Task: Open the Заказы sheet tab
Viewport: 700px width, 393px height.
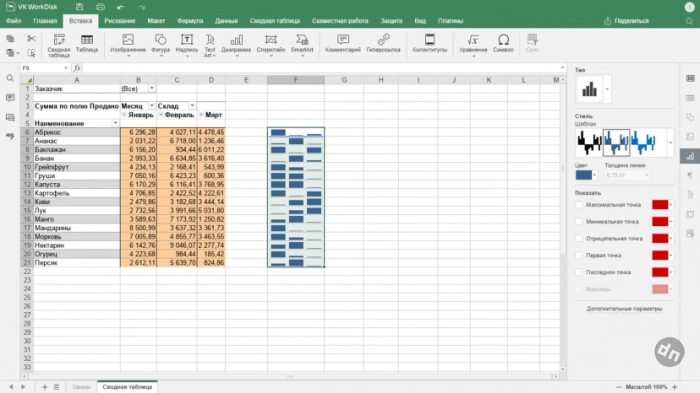Action: [x=81, y=387]
